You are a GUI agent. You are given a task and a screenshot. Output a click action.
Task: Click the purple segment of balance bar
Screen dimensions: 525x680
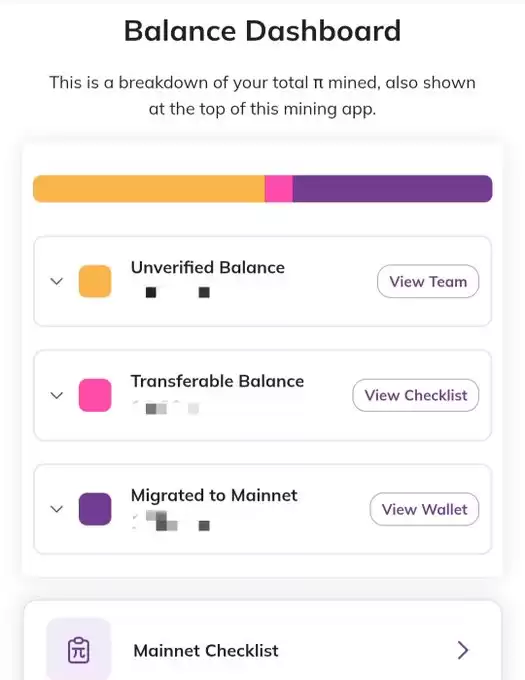[x=392, y=189]
